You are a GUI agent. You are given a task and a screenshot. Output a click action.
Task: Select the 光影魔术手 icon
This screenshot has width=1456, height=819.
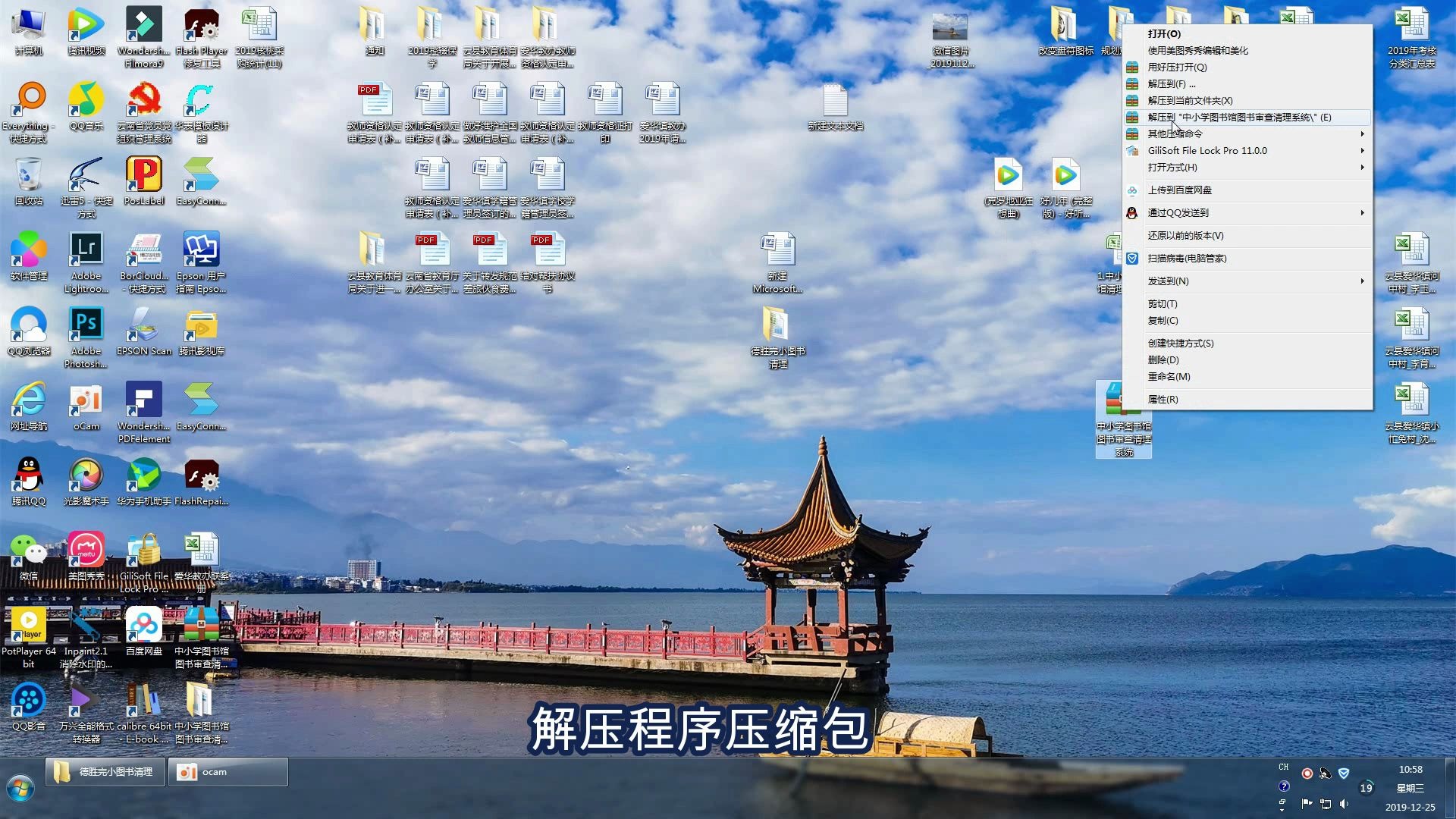coord(86,483)
